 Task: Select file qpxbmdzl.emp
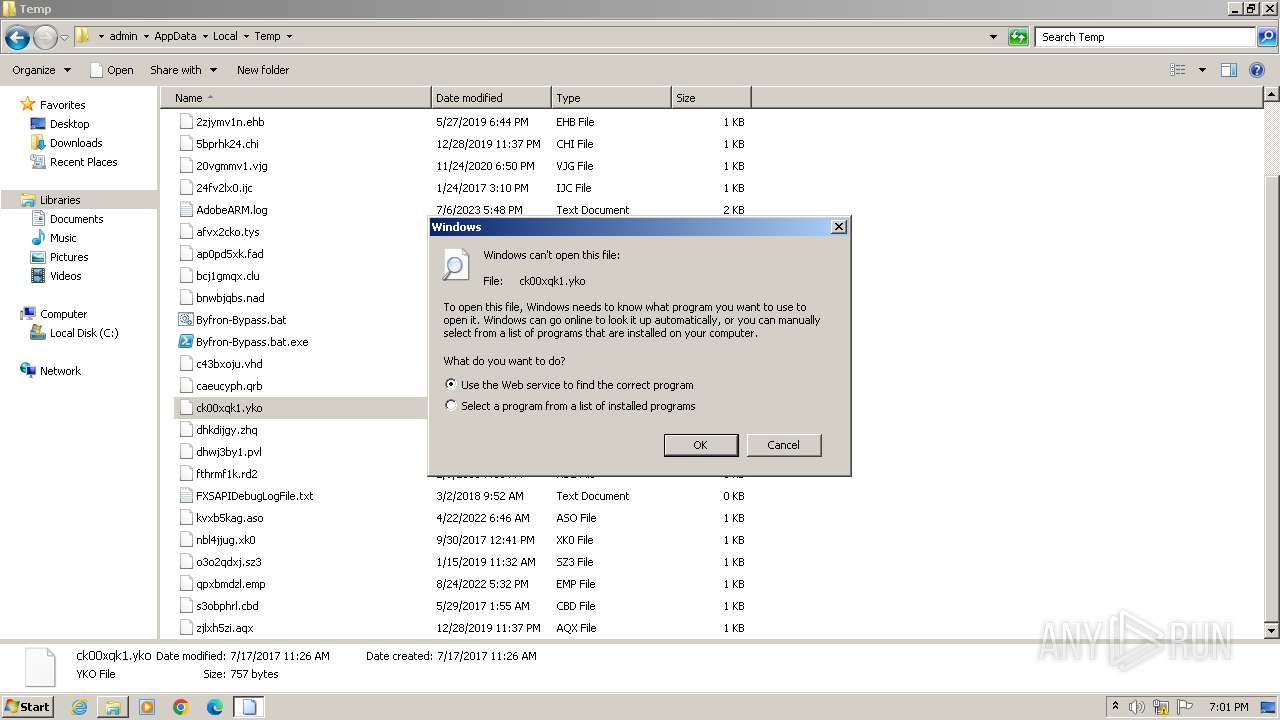point(230,584)
